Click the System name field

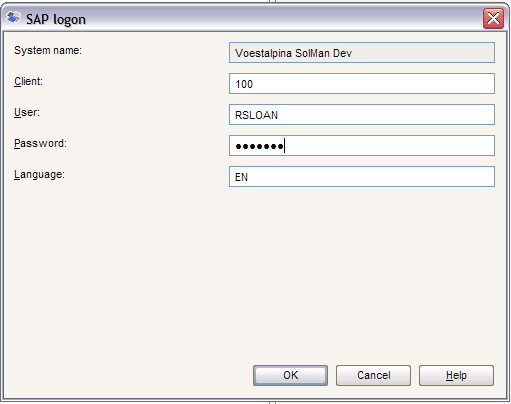tap(362, 53)
